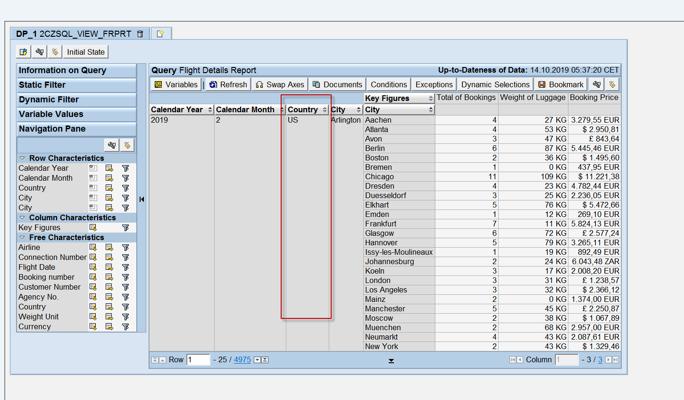Click Swap Axes in query toolbar
Screen dimensions: 684x400
pos(280,85)
